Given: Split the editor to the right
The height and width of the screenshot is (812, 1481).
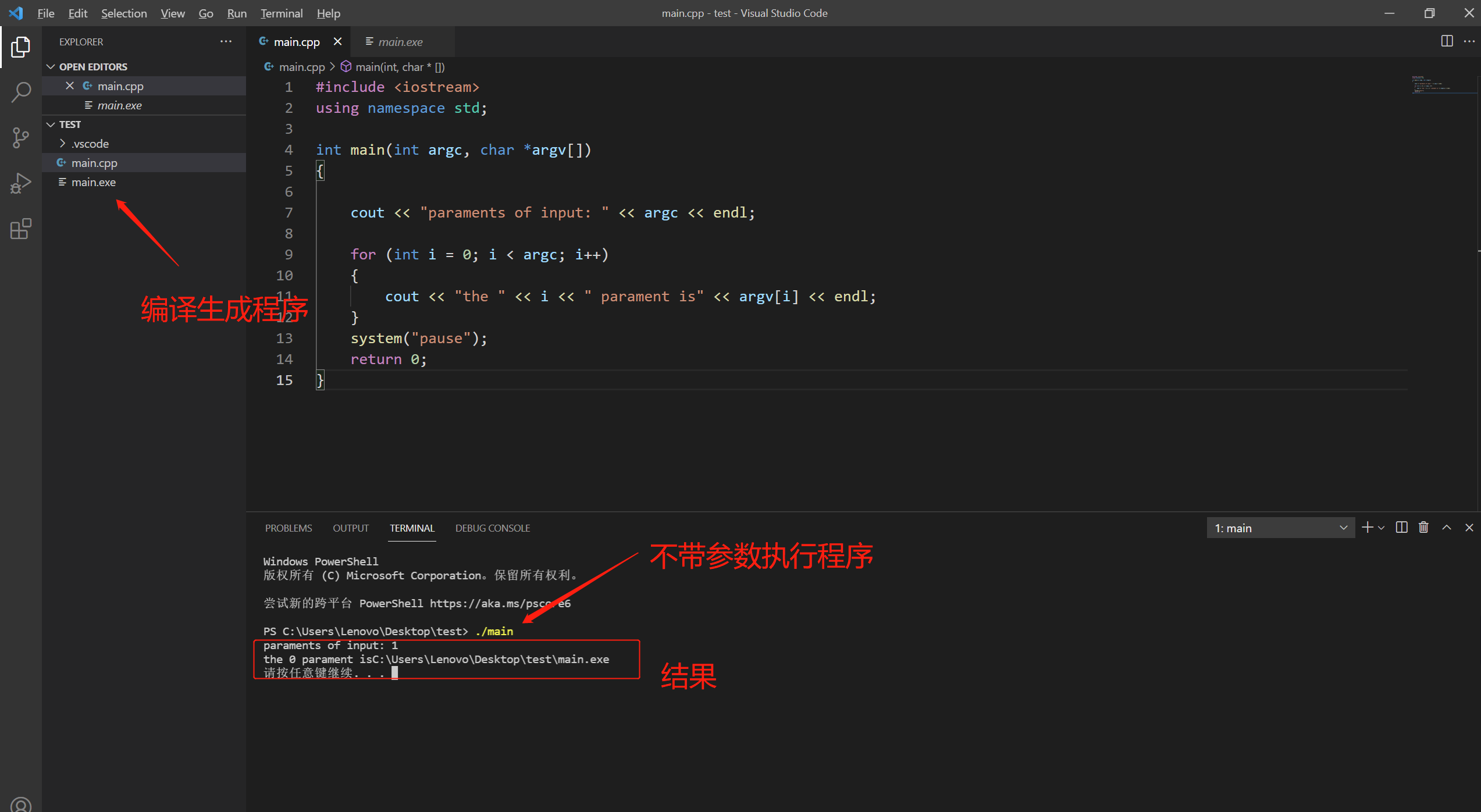Looking at the screenshot, I should coord(1447,41).
